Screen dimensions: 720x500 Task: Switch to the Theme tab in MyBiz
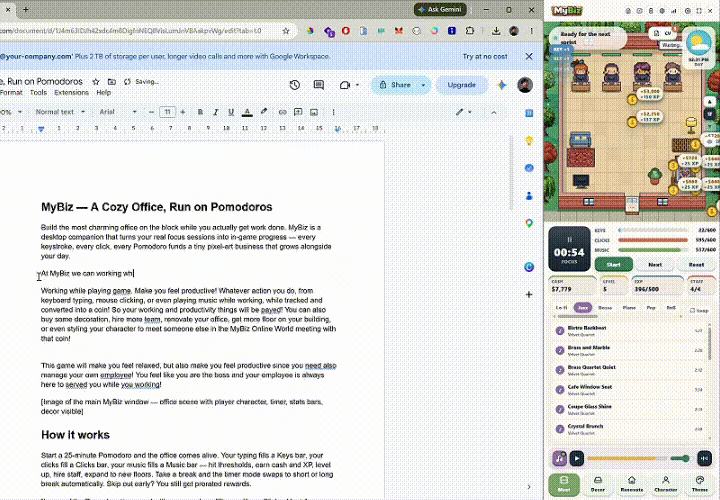pyautogui.click(x=700, y=484)
